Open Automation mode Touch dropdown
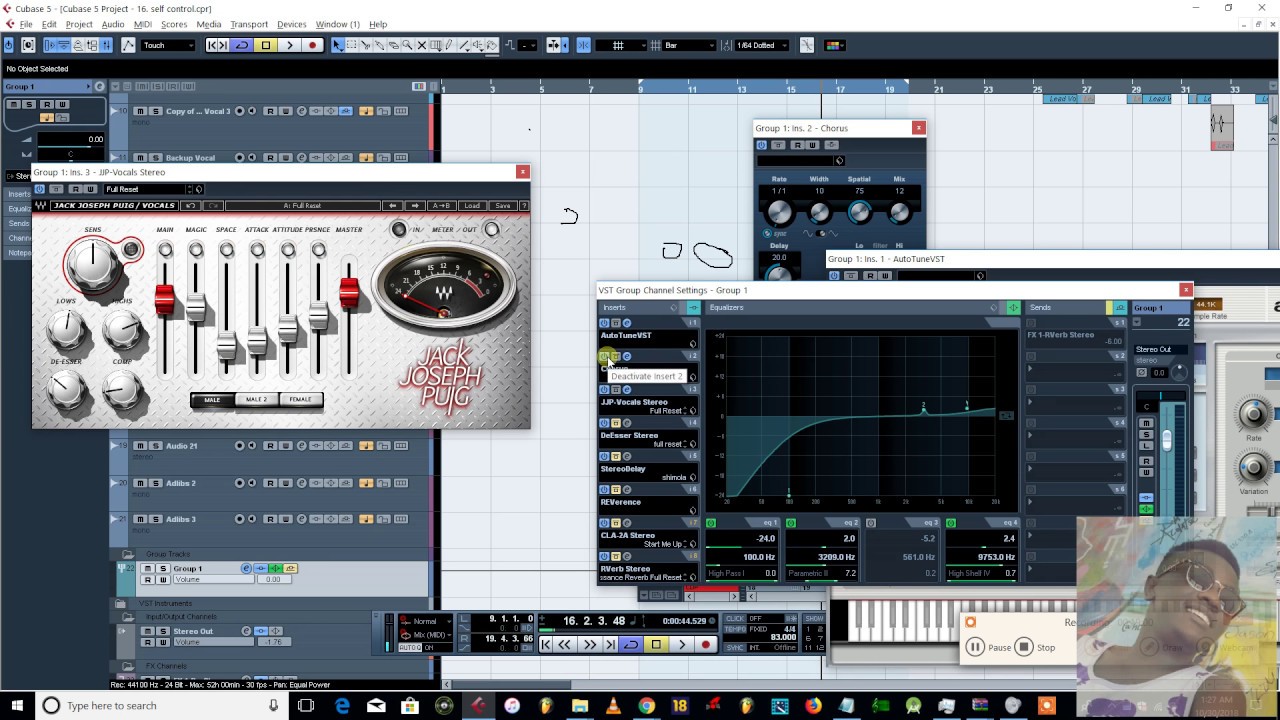 pos(168,45)
